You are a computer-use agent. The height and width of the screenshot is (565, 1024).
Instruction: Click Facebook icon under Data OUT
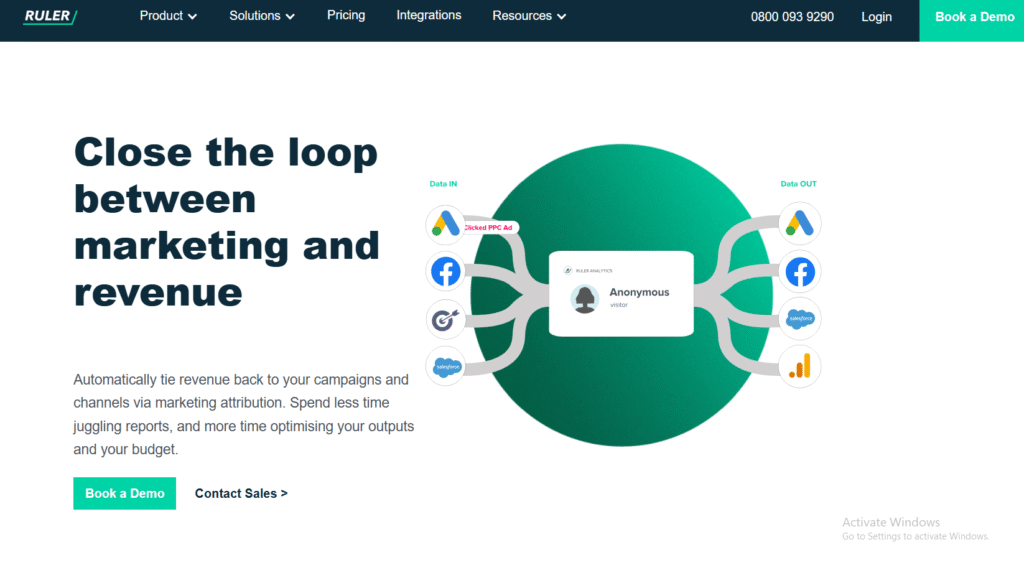[800, 271]
